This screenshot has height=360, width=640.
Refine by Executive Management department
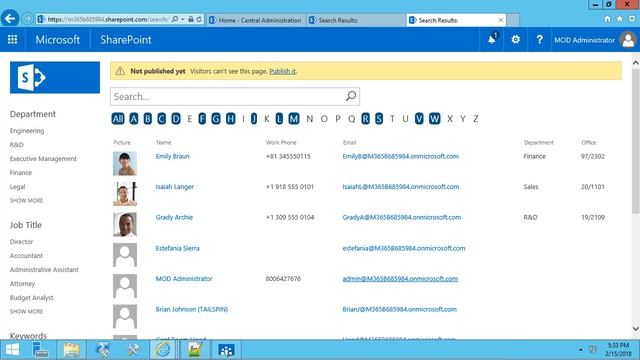pos(43,158)
